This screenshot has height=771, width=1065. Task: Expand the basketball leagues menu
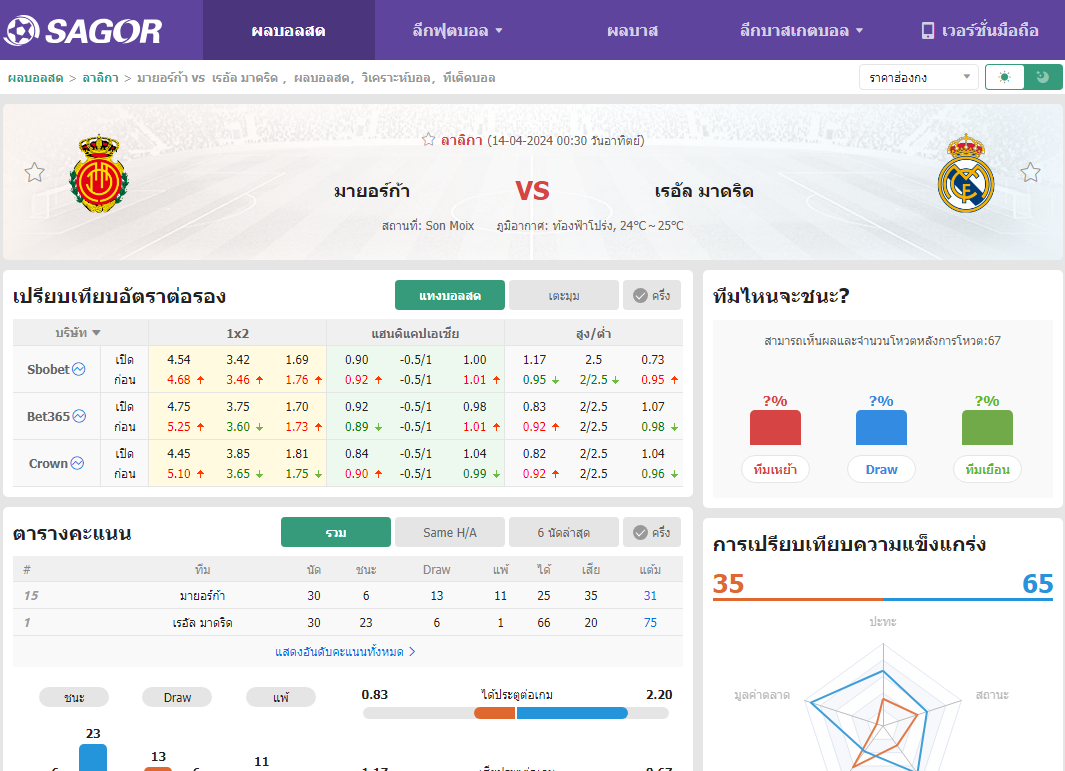coord(801,31)
